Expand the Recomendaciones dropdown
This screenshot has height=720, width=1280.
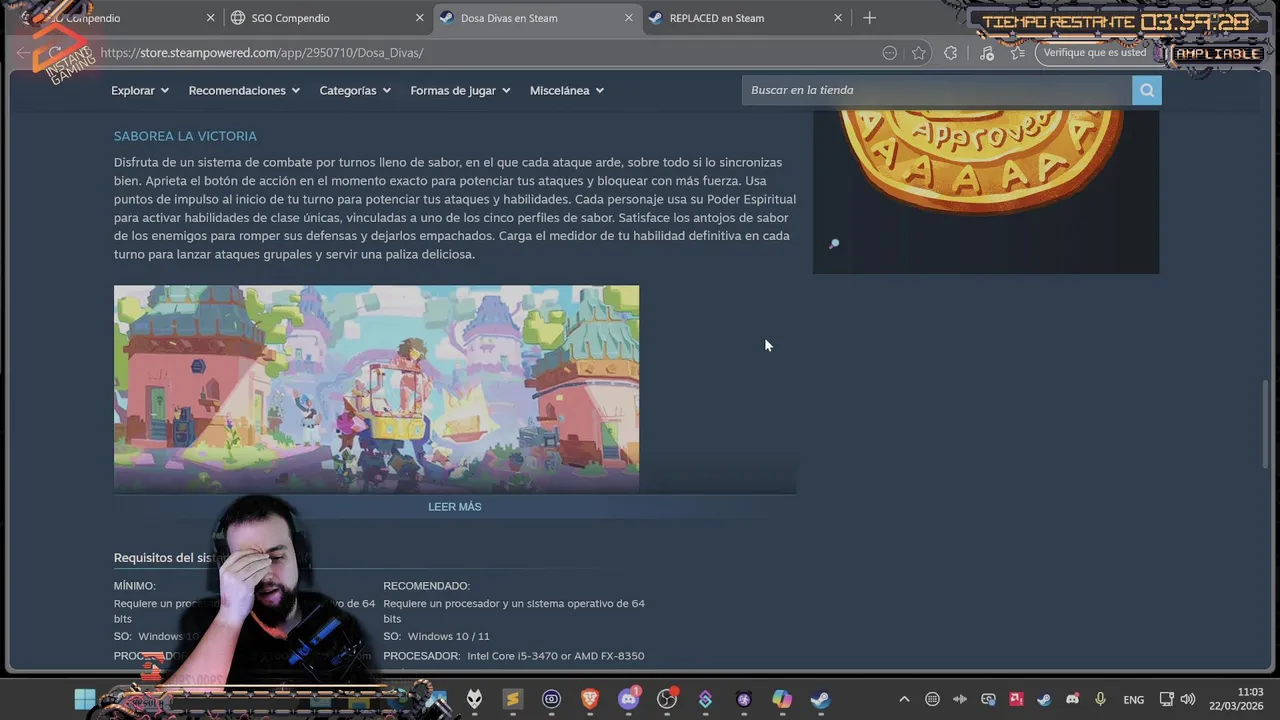pyautogui.click(x=244, y=90)
